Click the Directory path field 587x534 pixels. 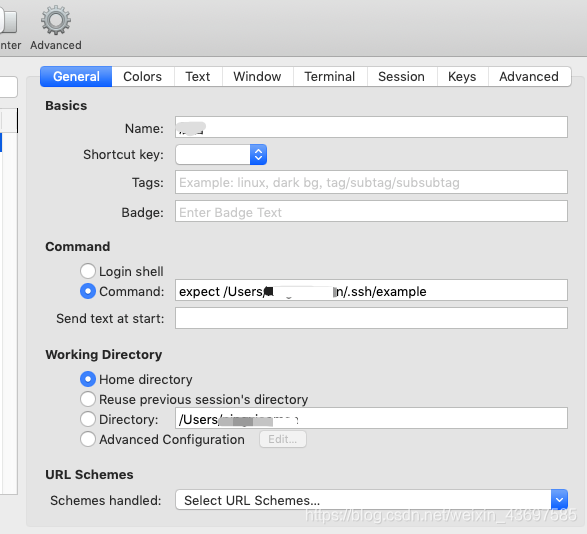(371, 418)
